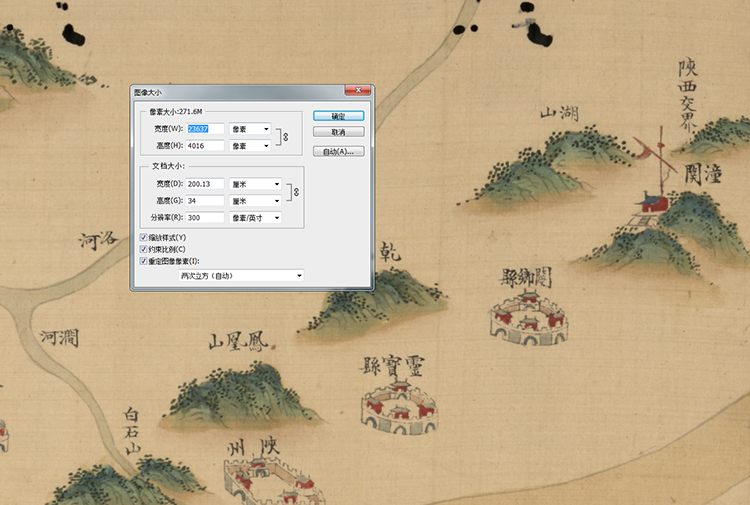Click the pixel 高度(H) input field

click(x=205, y=146)
